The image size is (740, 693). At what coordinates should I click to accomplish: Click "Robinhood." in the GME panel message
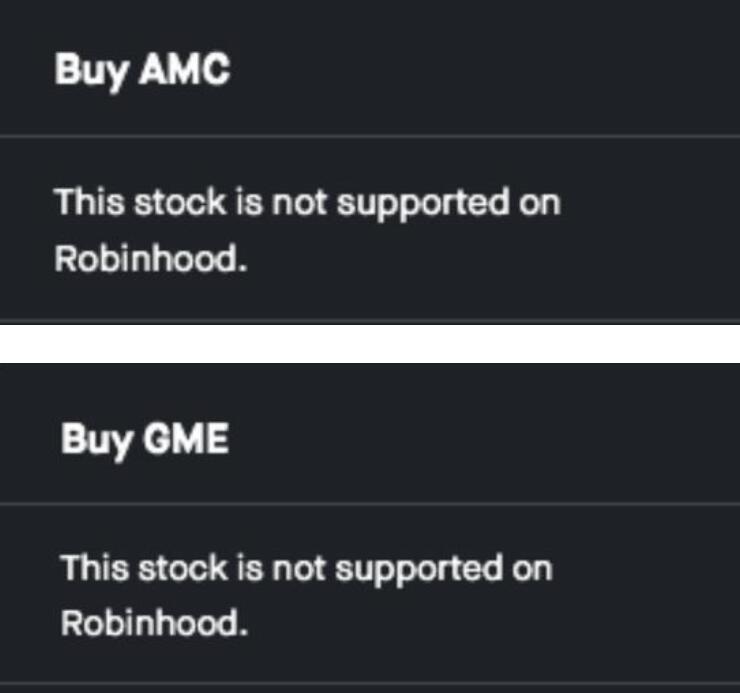pos(153,623)
